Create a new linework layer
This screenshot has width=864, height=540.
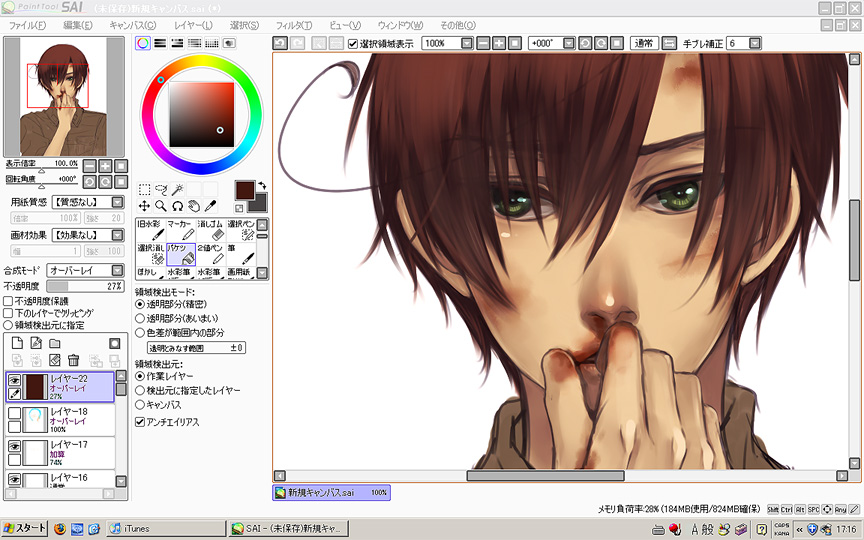36,343
